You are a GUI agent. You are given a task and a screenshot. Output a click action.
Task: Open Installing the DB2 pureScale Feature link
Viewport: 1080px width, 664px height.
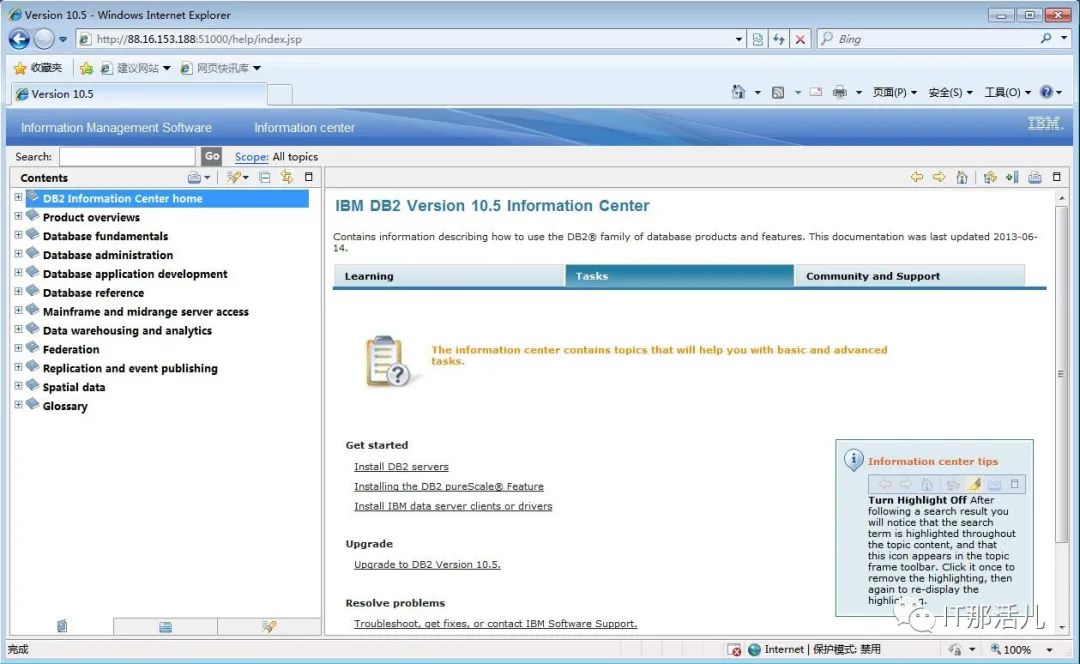[448, 486]
